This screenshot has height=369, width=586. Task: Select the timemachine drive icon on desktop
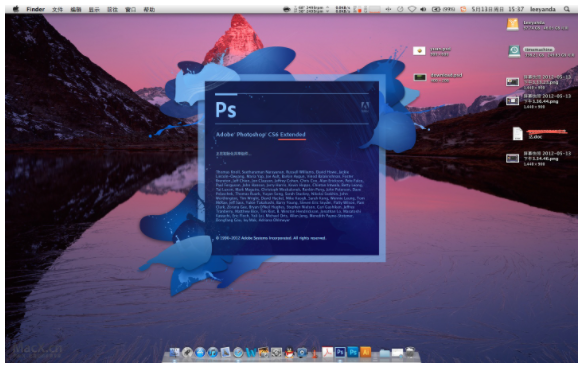[x=514, y=51]
